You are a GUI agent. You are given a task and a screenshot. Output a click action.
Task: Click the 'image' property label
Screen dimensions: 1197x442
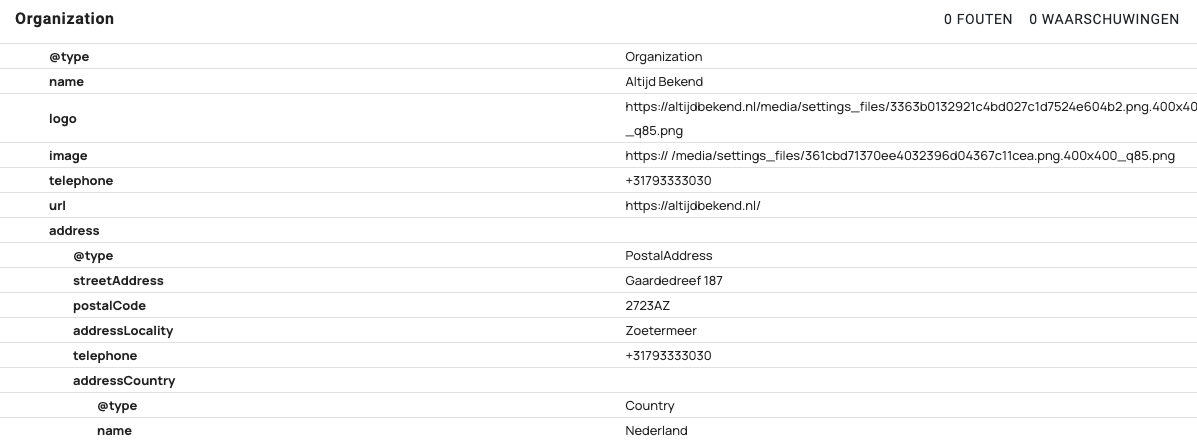pos(68,156)
